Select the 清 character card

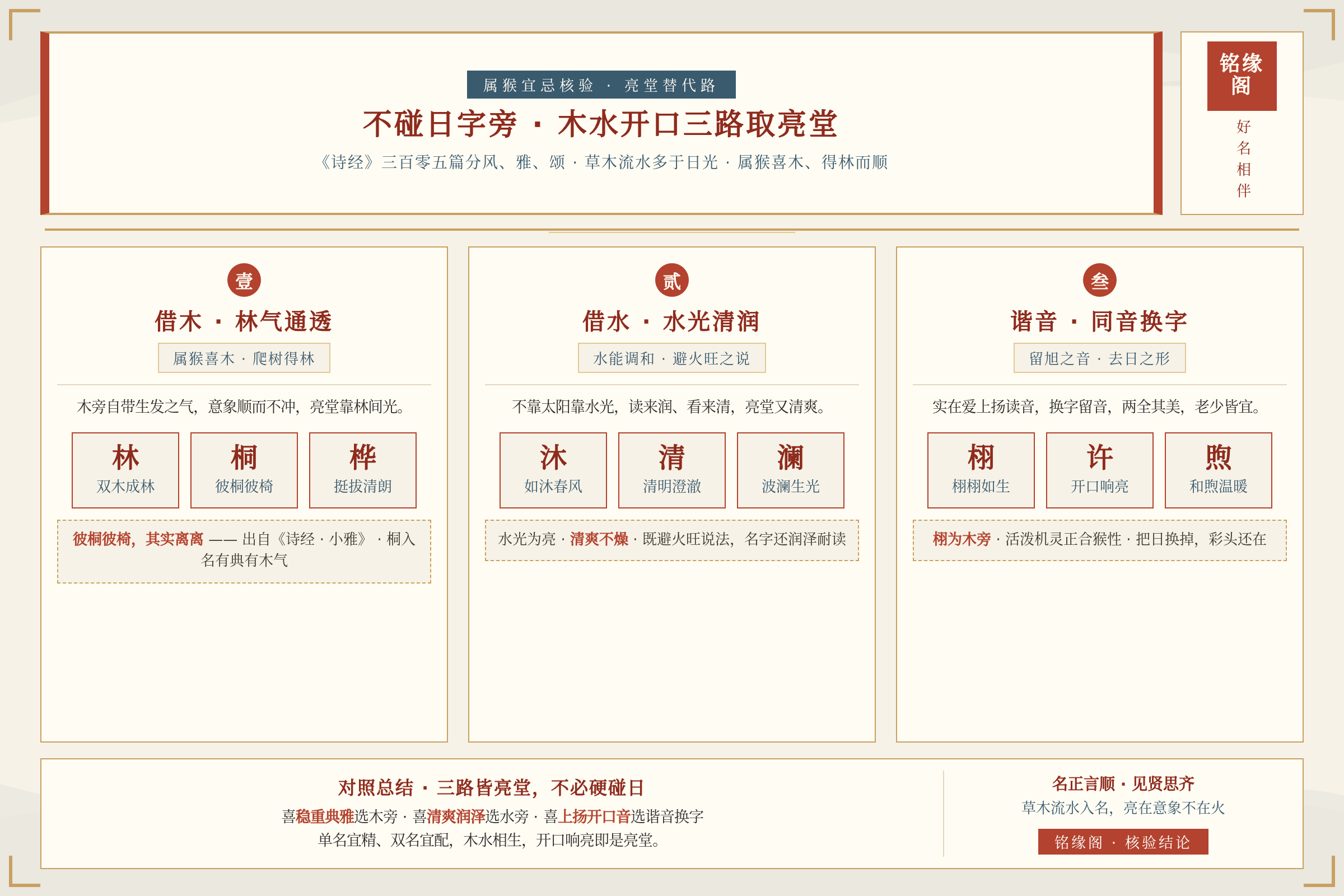tap(671, 470)
